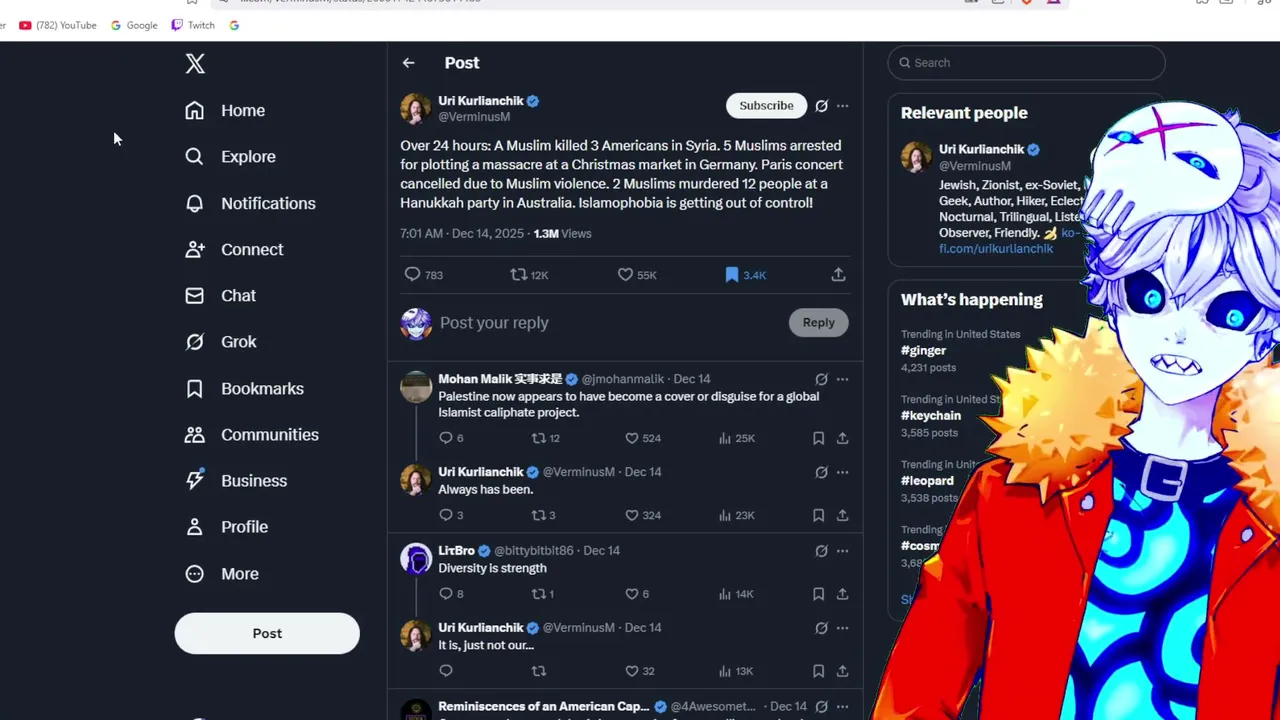Open Business in the sidebar

[236, 481]
